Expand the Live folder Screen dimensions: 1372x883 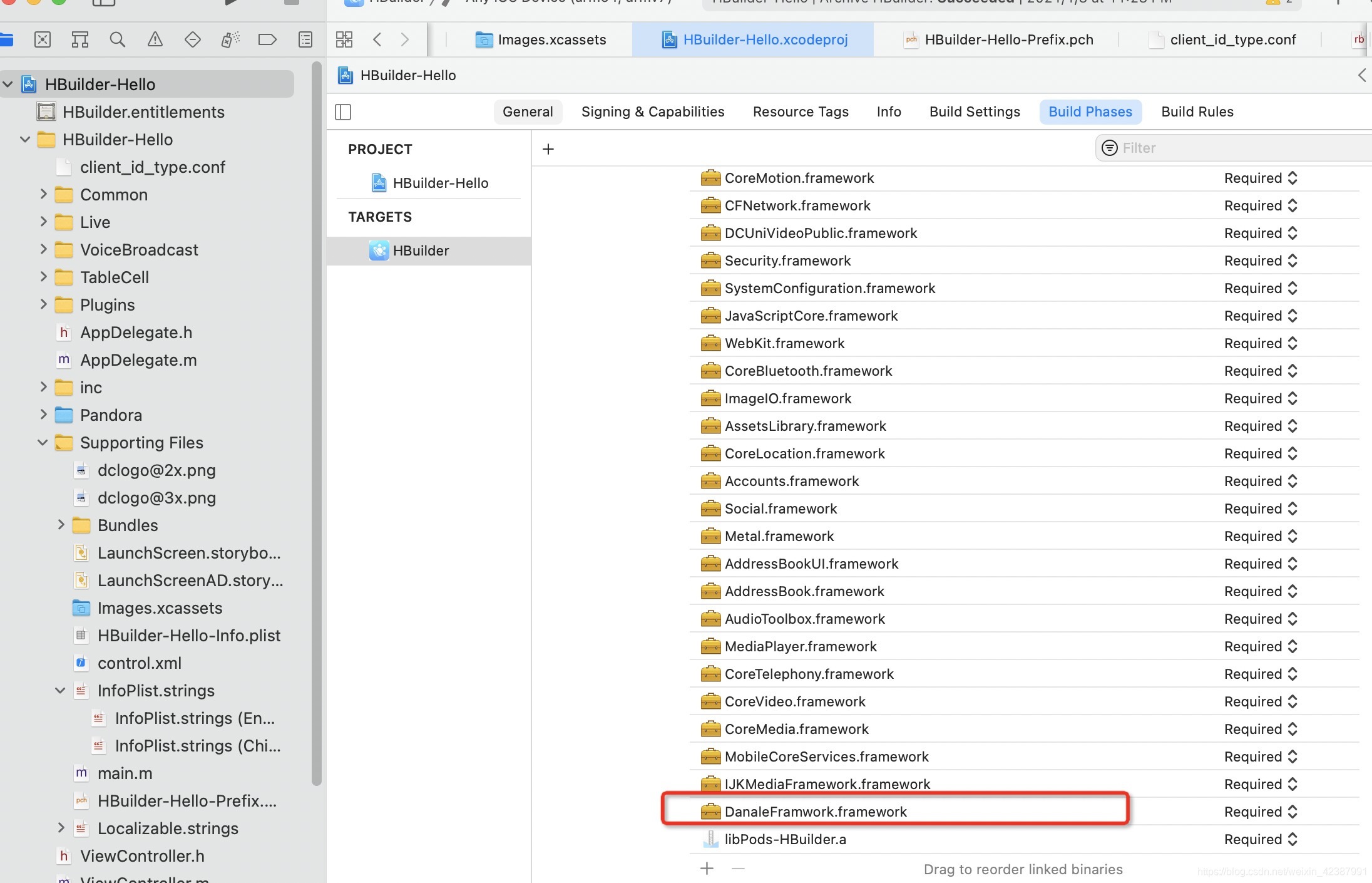43,222
